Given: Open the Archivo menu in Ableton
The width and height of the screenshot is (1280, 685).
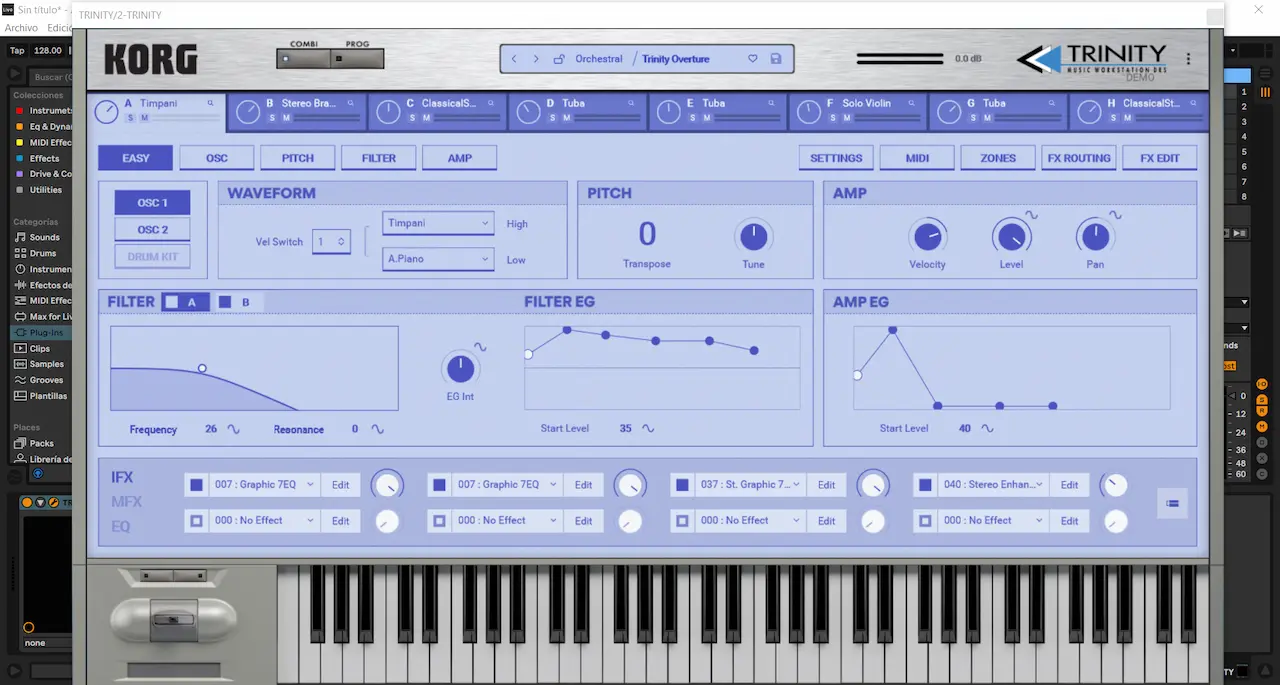Looking at the screenshot, I should [21, 28].
